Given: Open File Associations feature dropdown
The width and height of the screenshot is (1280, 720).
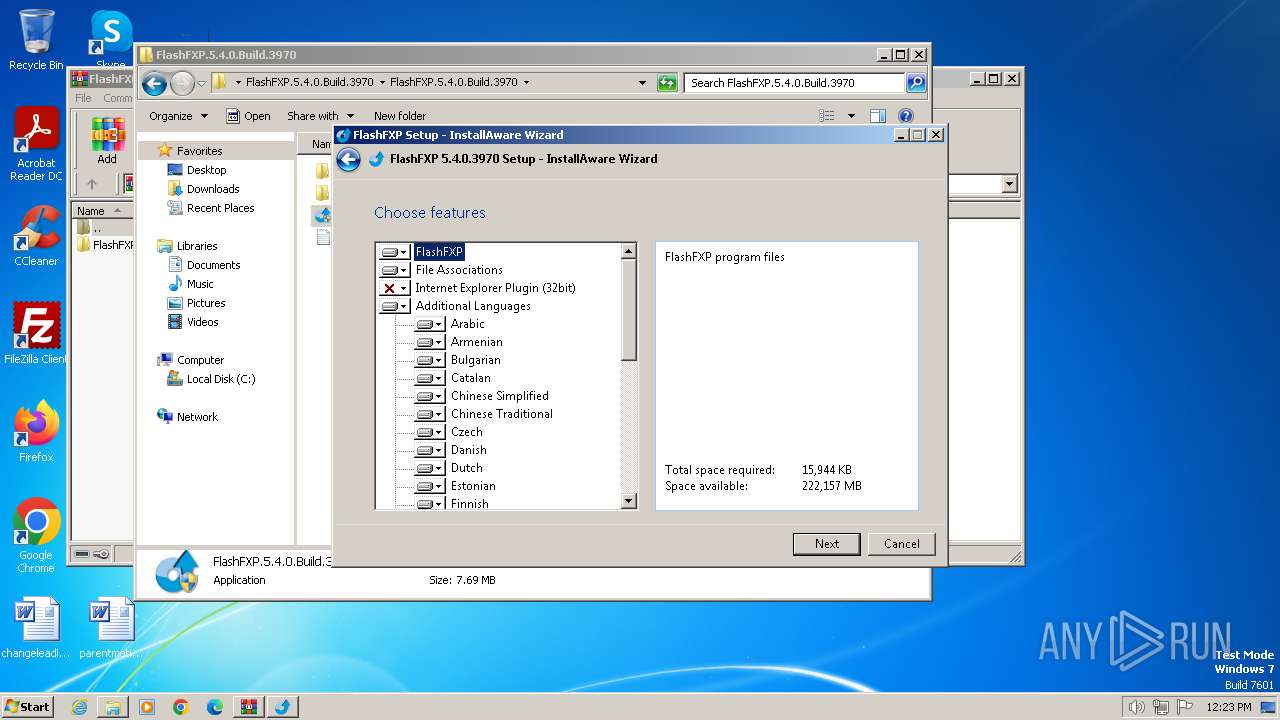Looking at the screenshot, I should [x=394, y=270].
